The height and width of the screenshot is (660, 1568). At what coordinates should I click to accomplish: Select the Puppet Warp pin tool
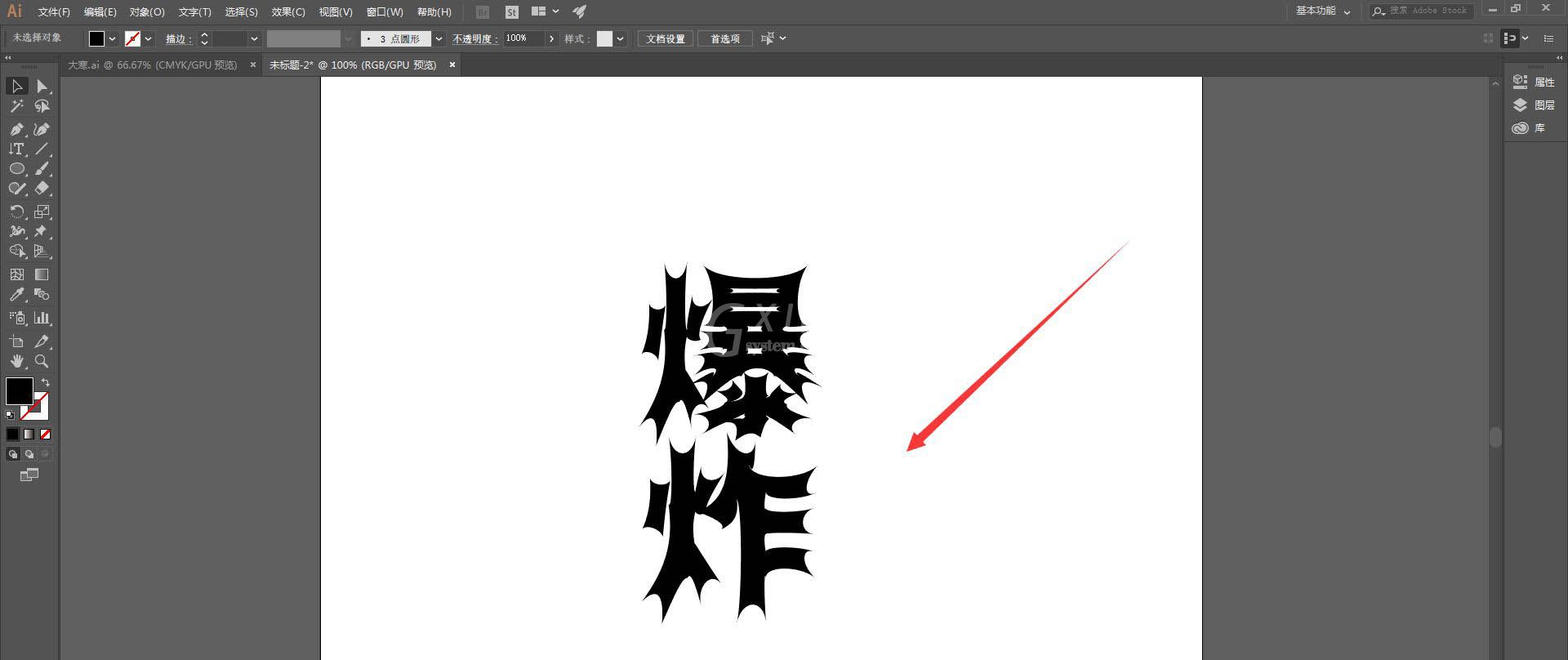click(x=42, y=231)
